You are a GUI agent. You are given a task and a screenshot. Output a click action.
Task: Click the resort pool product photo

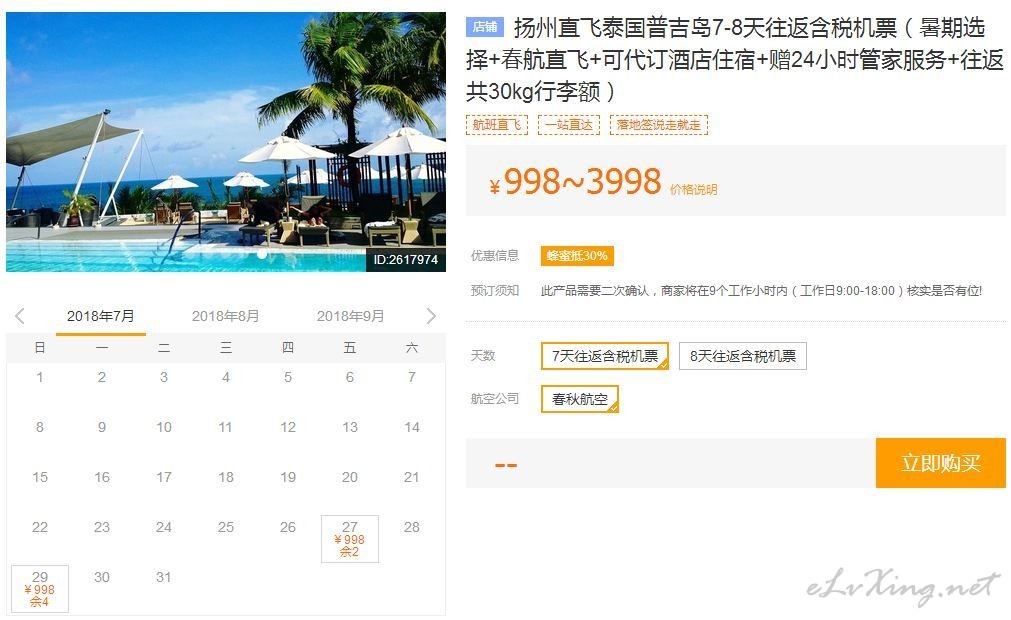226,142
